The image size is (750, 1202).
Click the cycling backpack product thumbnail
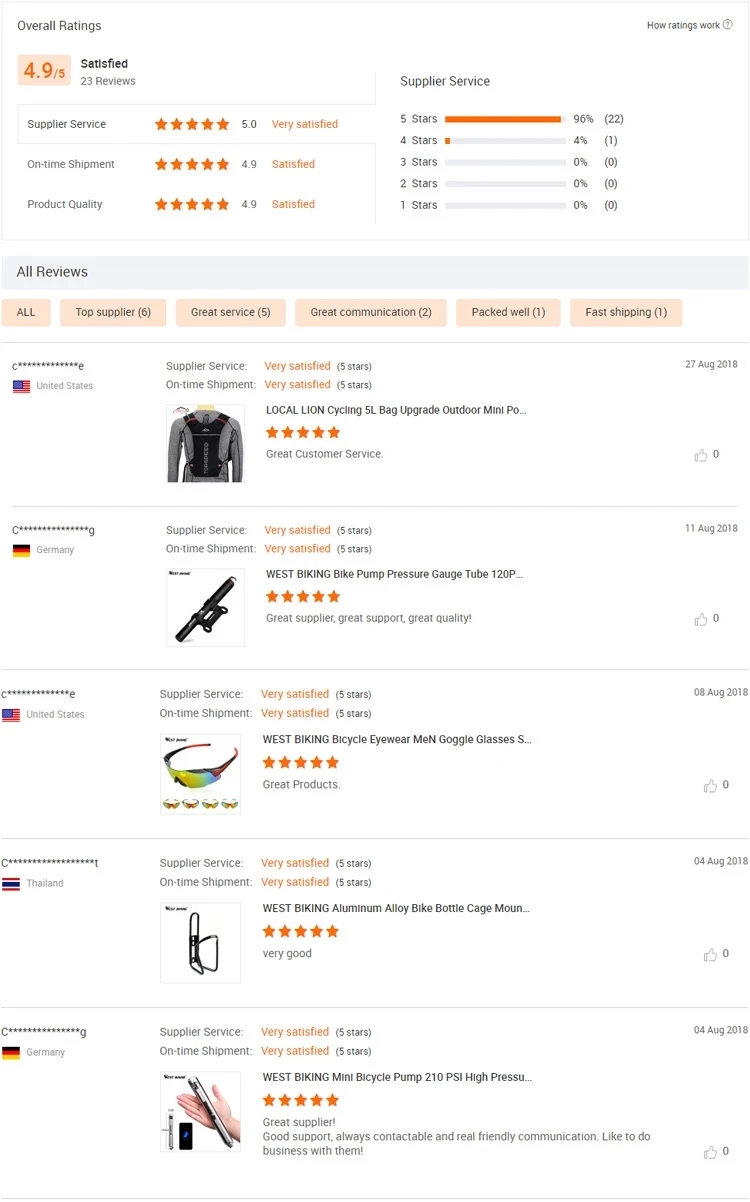point(205,443)
